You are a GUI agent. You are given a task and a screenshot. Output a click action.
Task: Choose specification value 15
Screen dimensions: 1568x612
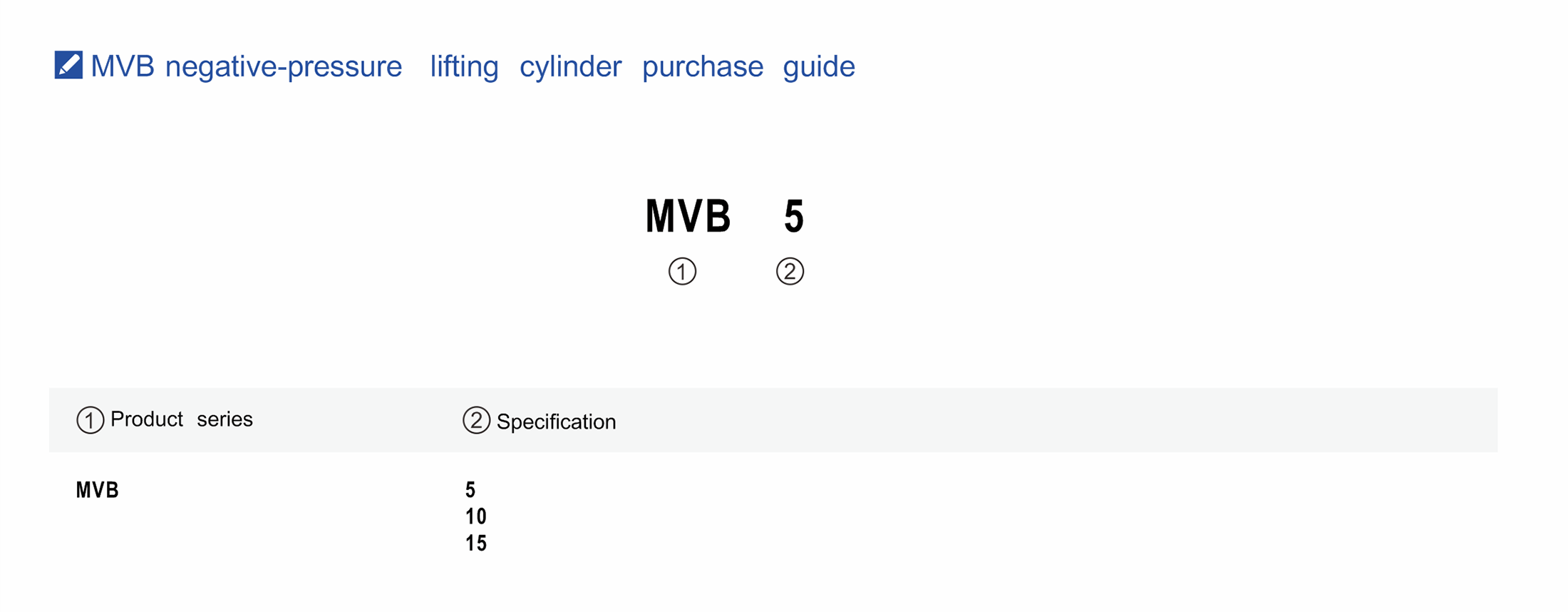pos(475,544)
